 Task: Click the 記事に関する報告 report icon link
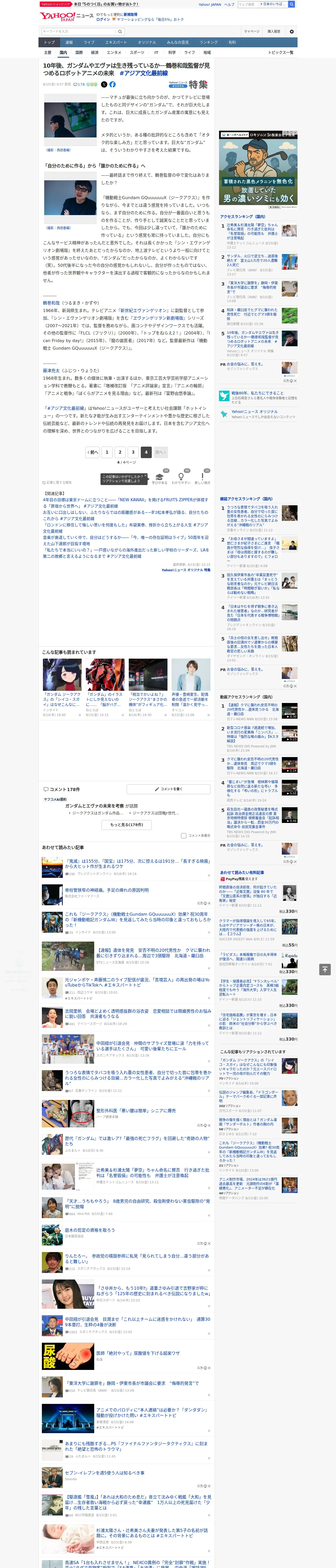57,483
